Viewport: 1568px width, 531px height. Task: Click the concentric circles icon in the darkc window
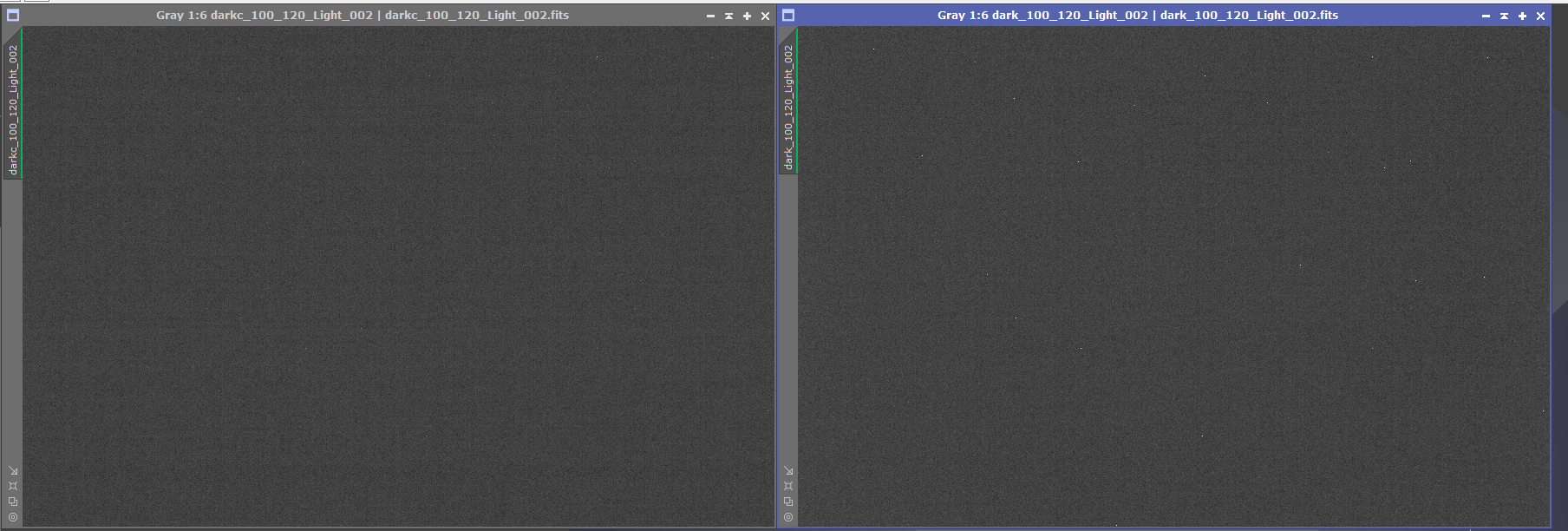(x=13, y=517)
